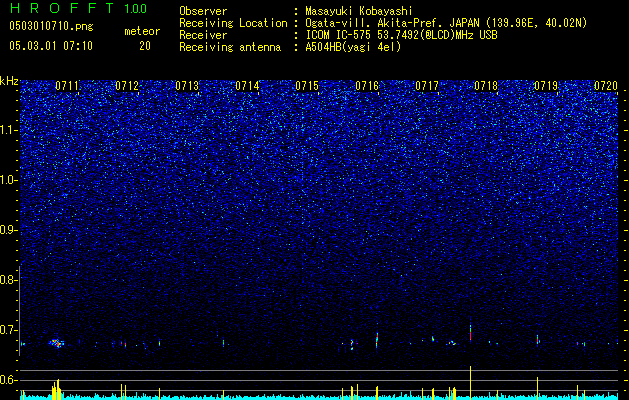Click the 'Receiver' field label
The image size is (629, 400).
(x=203, y=35)
